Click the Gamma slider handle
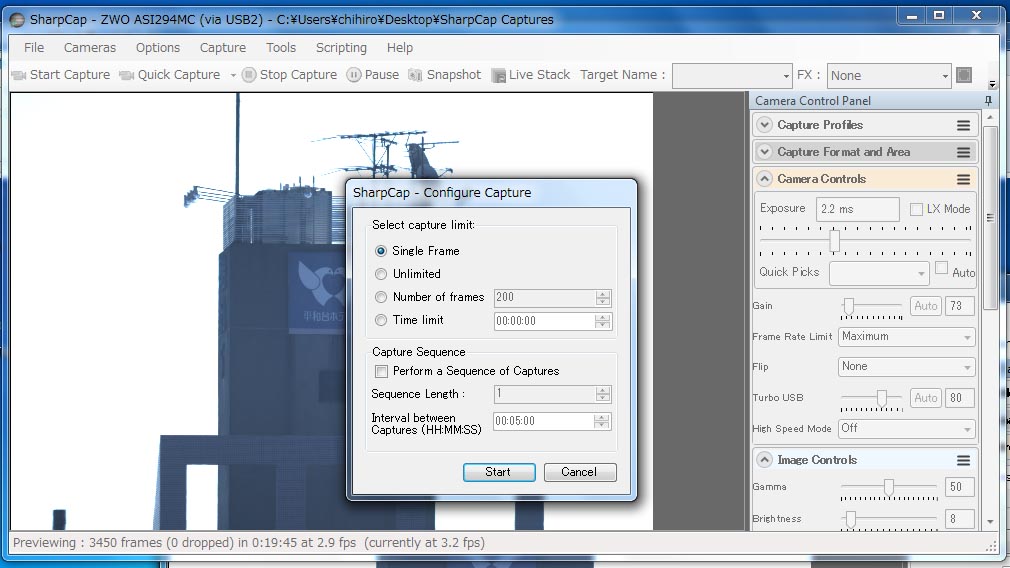Viewport: 1010px width, 568px height. (889, 487)
